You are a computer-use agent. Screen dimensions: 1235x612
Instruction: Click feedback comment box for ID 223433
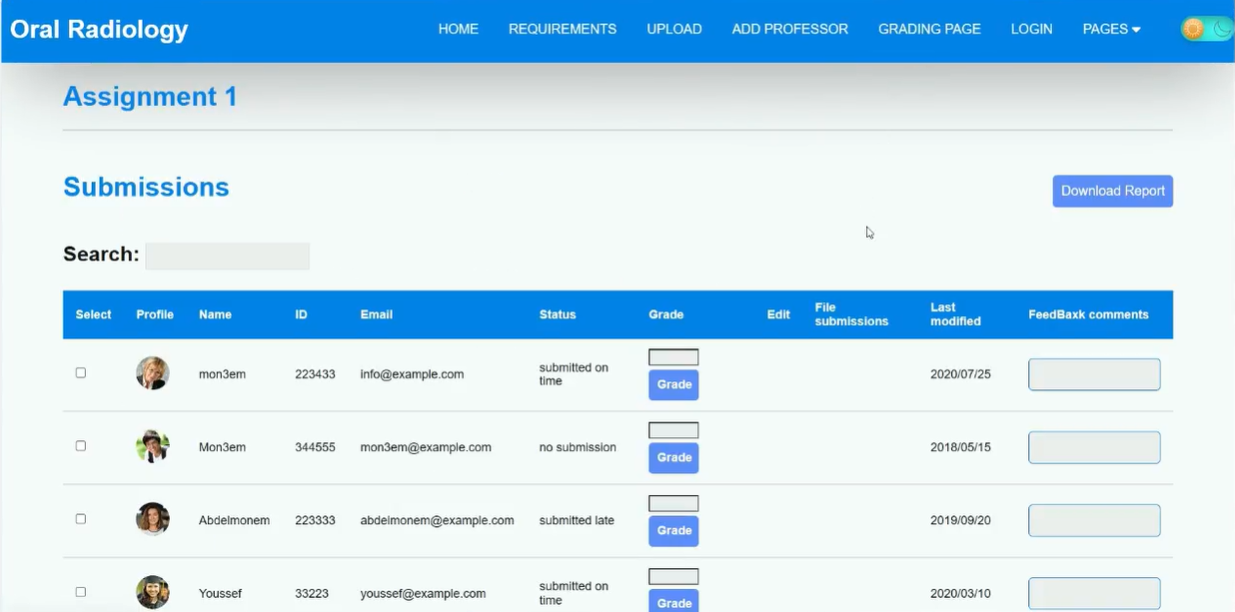tap(1094, 374)
